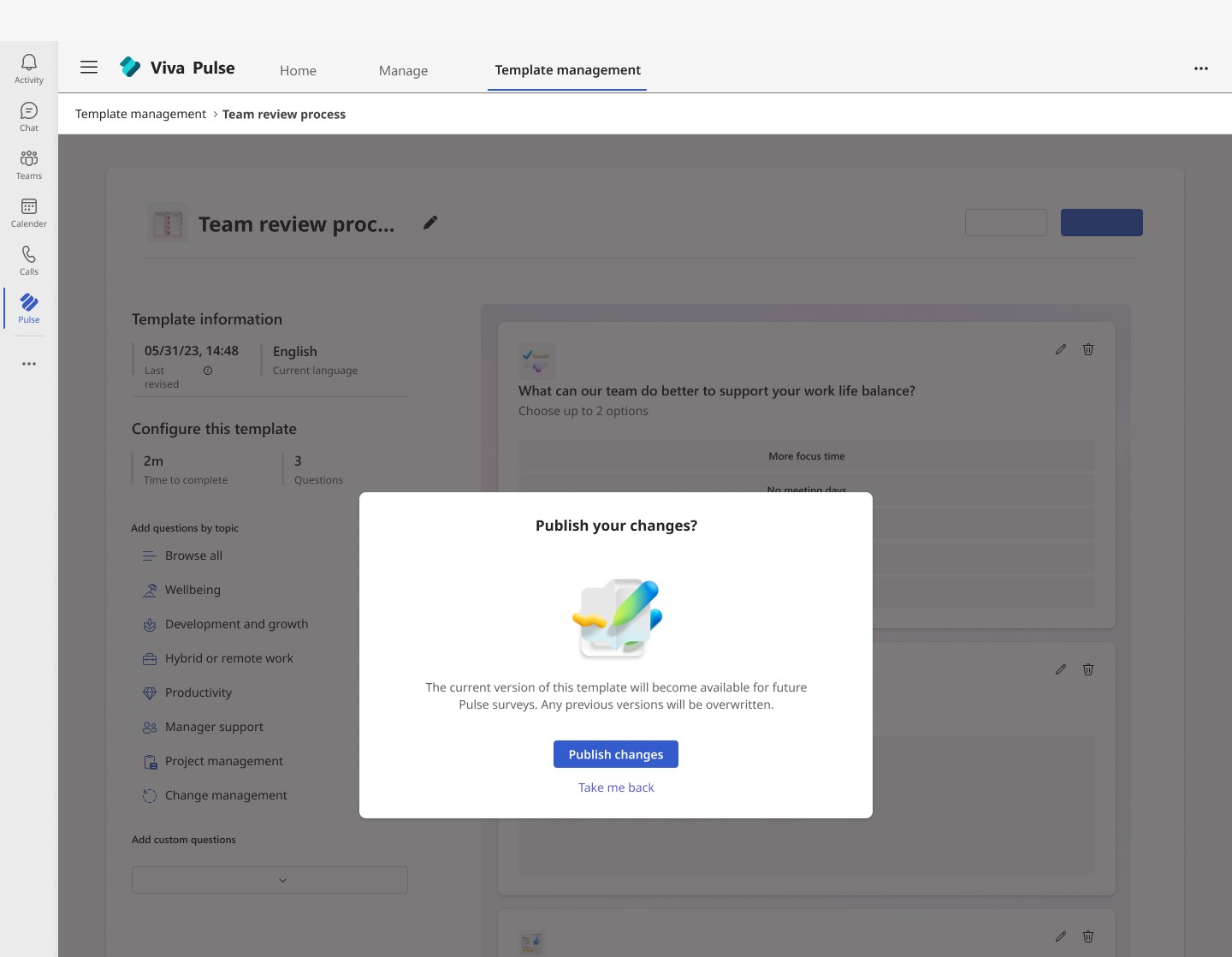
Task: Click the Last revised info icon
Action: [208, 371]
